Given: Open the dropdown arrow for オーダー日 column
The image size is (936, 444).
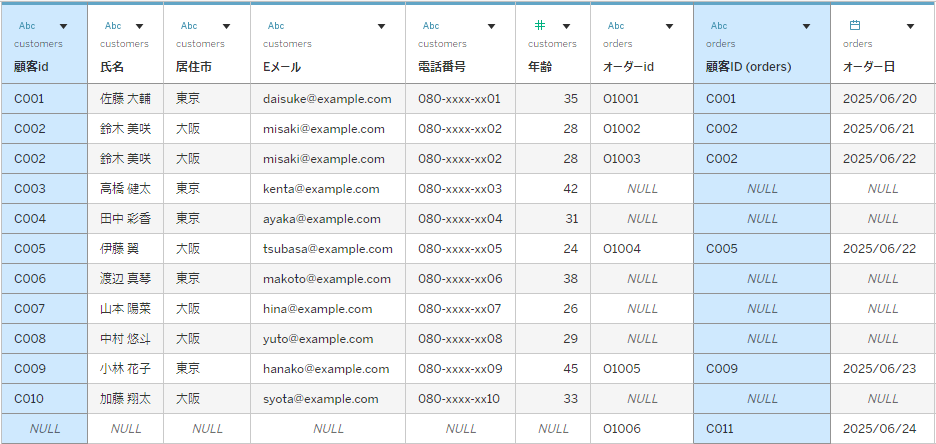Looking at the screenshot, I should click(910, 26).
